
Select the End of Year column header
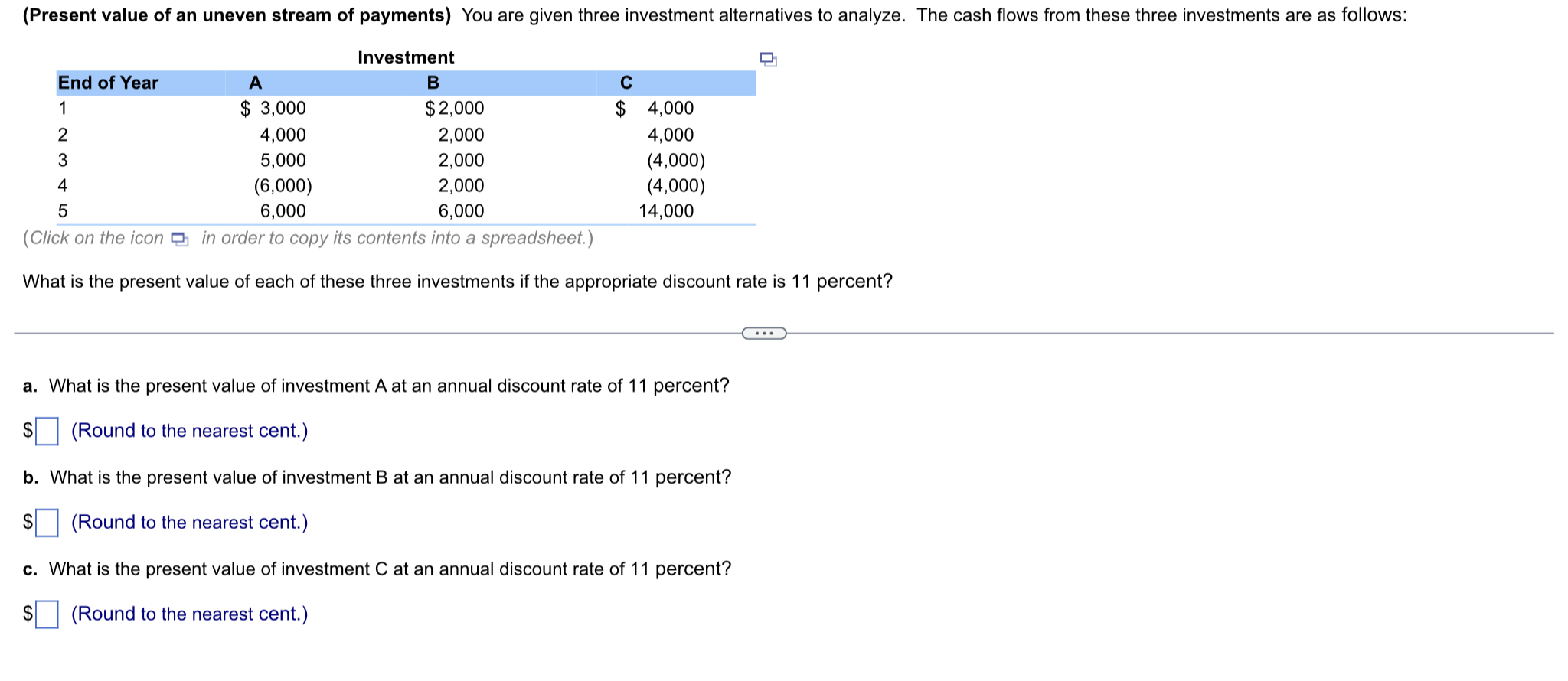[109, 83]
